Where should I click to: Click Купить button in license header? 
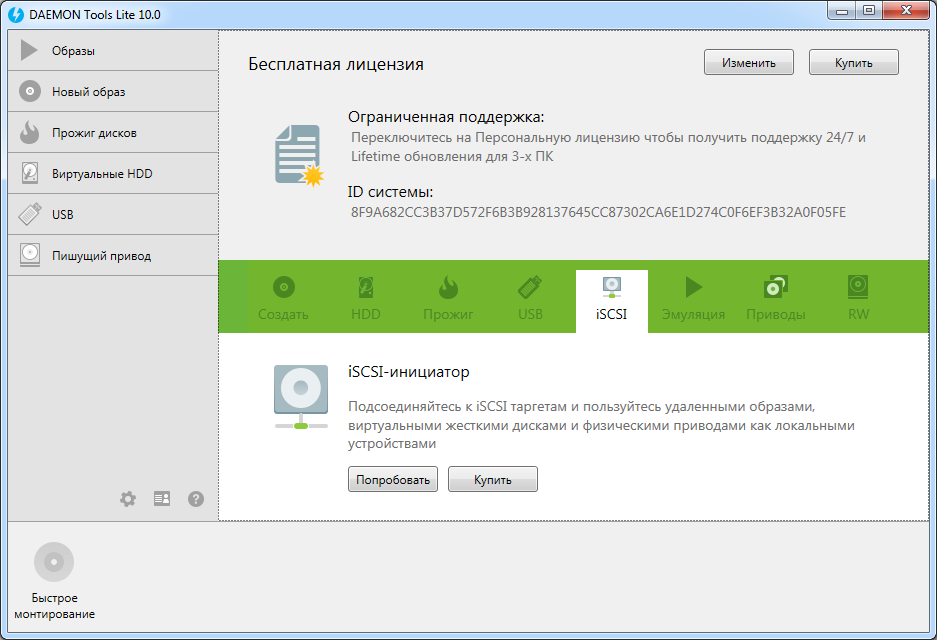click(x=853, y=63)
